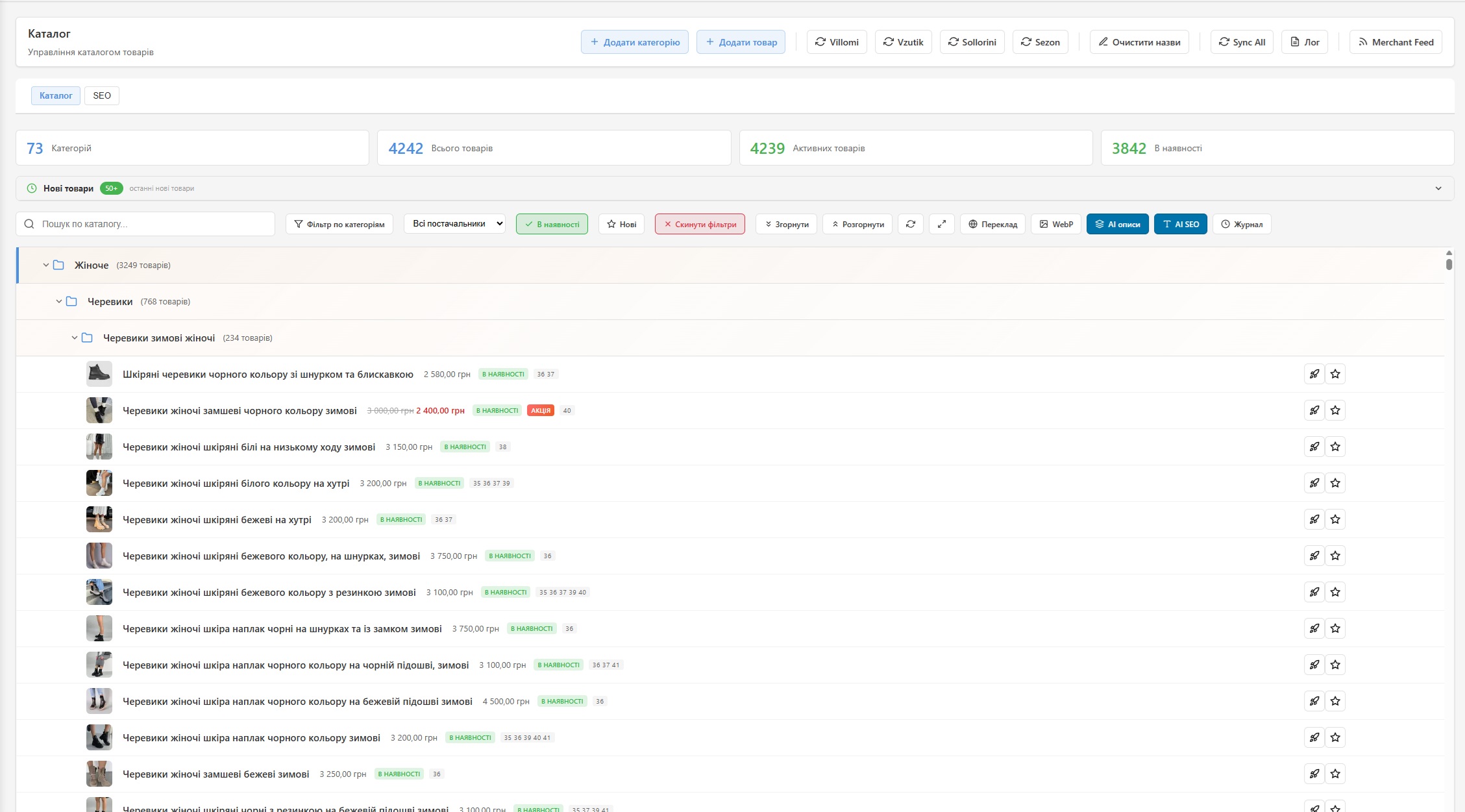Click the WebP conversion icon
The height and width of the screenshot is (812, 1465).
(x=1055, y=224)
